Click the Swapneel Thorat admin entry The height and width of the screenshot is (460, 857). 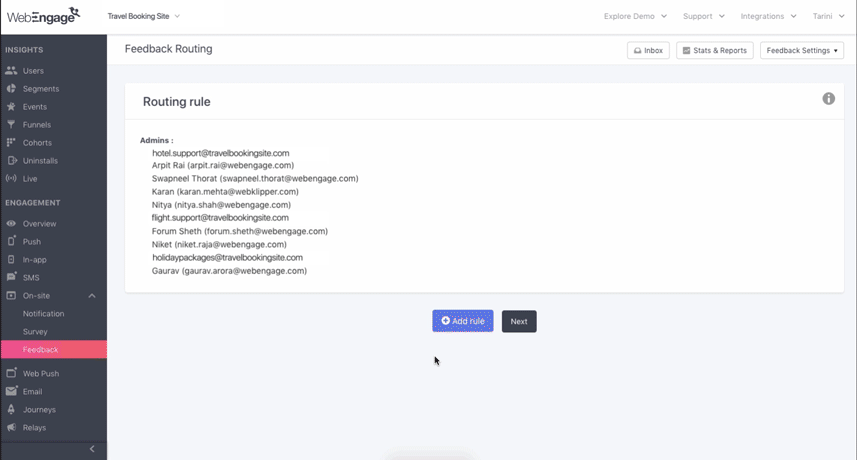point(255,178)
